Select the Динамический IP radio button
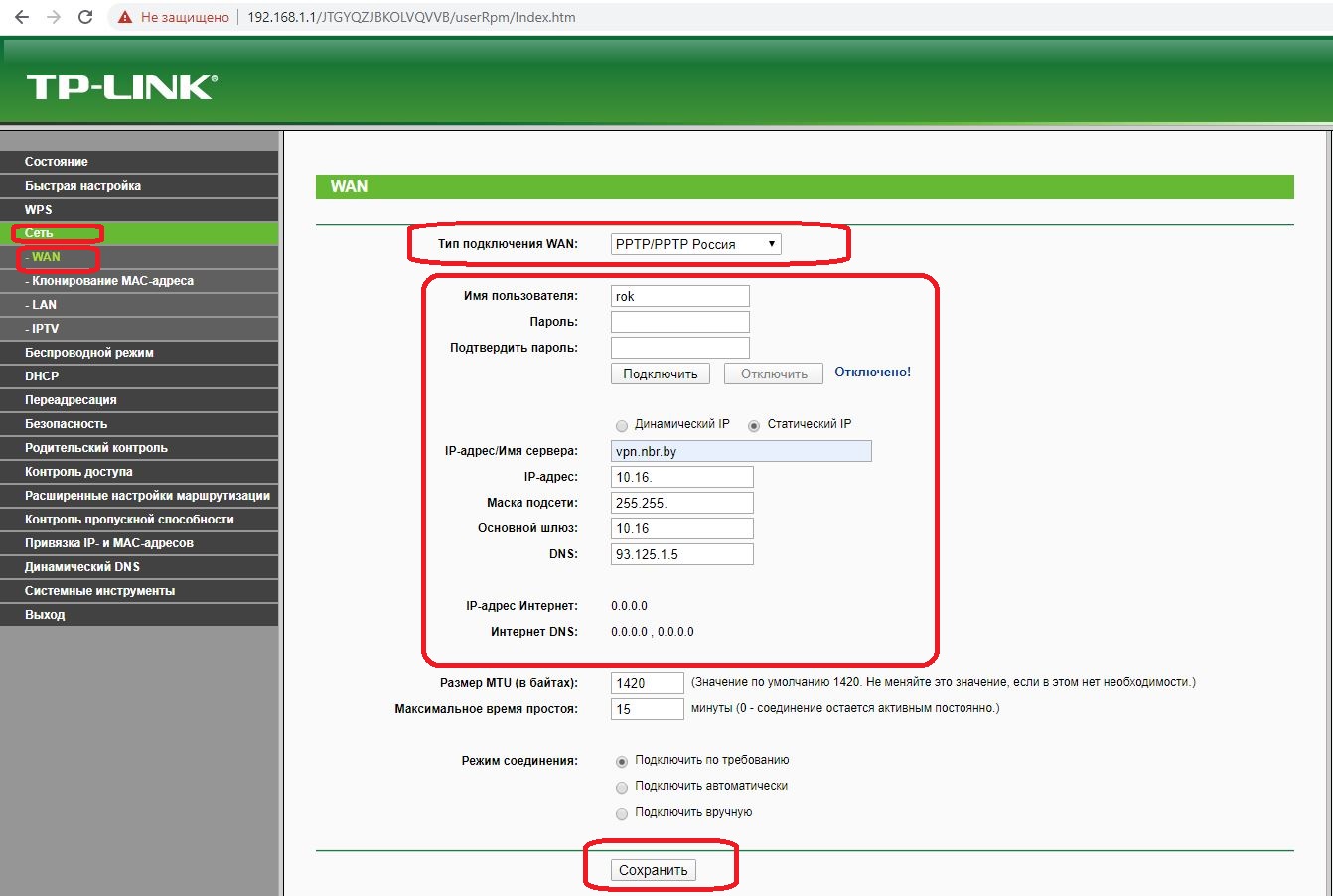The width and height of the screenshot is (1333, 896). [622, 425]
